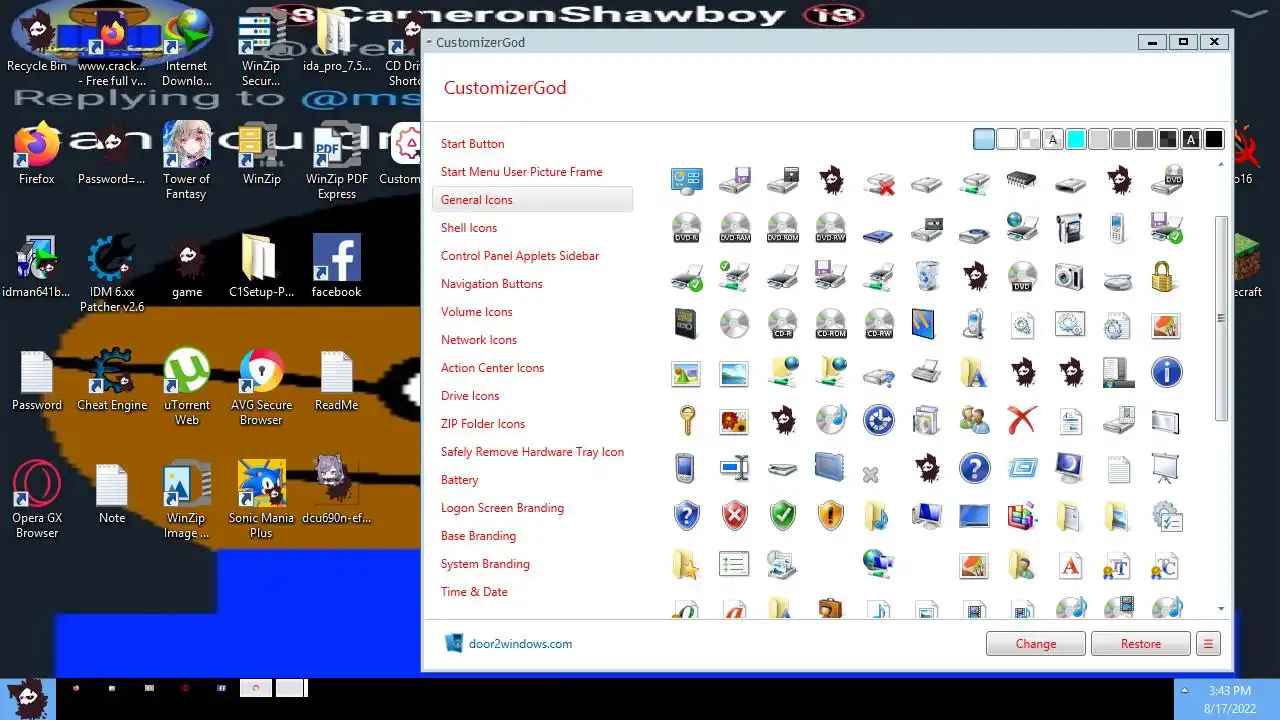Select the DVD-ROM disc icon
This screenshot has height=720, width=1280.
[783, 229]
